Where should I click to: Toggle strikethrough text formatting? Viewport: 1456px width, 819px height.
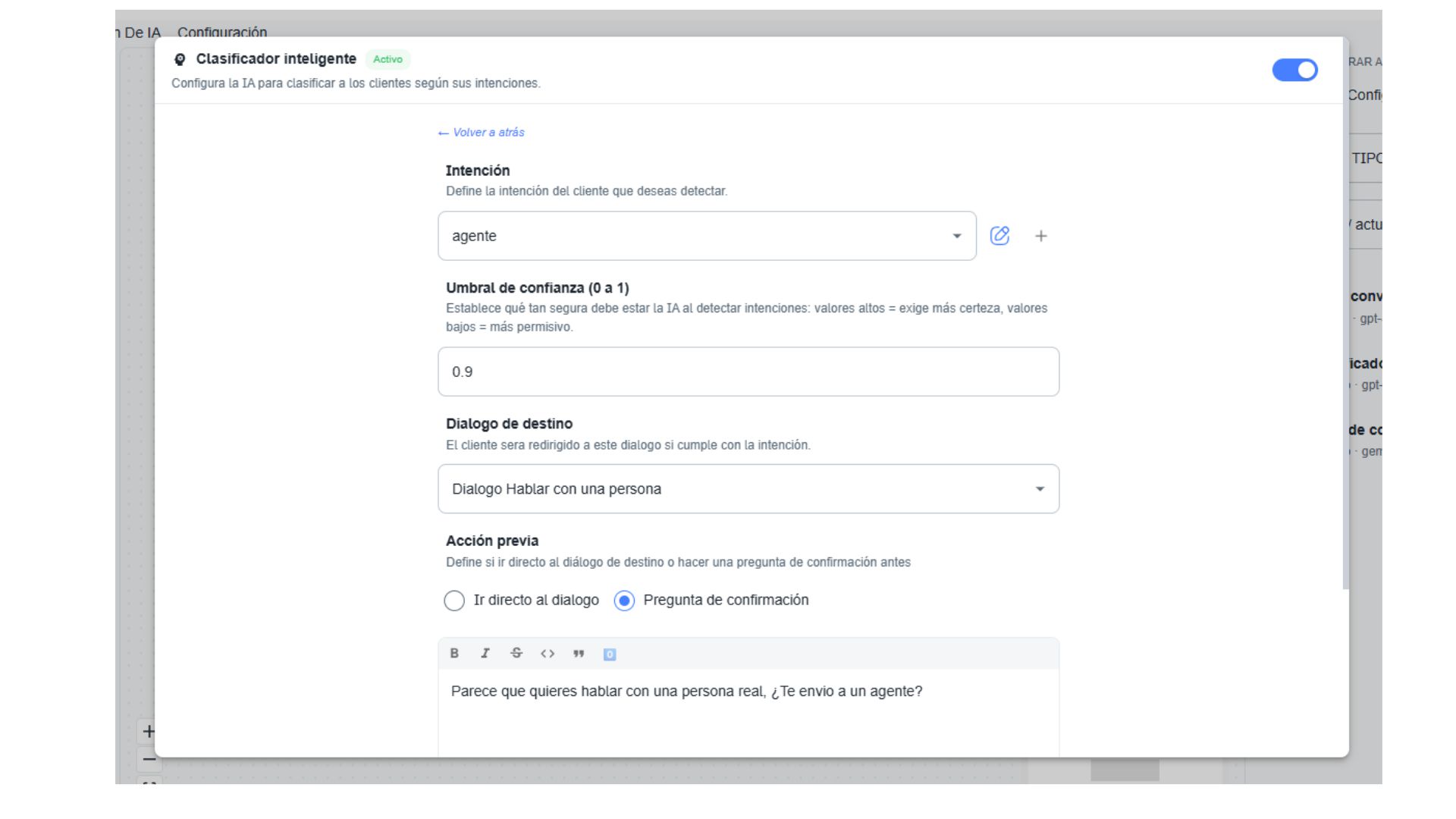(x=516, y=654)
